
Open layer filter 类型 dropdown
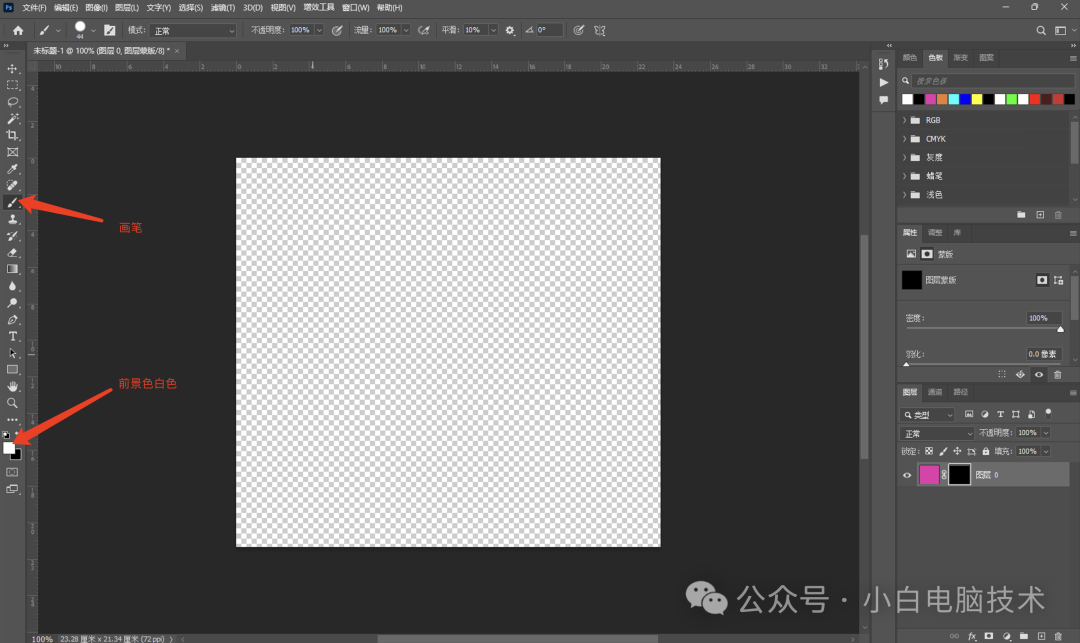click(x=927, y=414)
